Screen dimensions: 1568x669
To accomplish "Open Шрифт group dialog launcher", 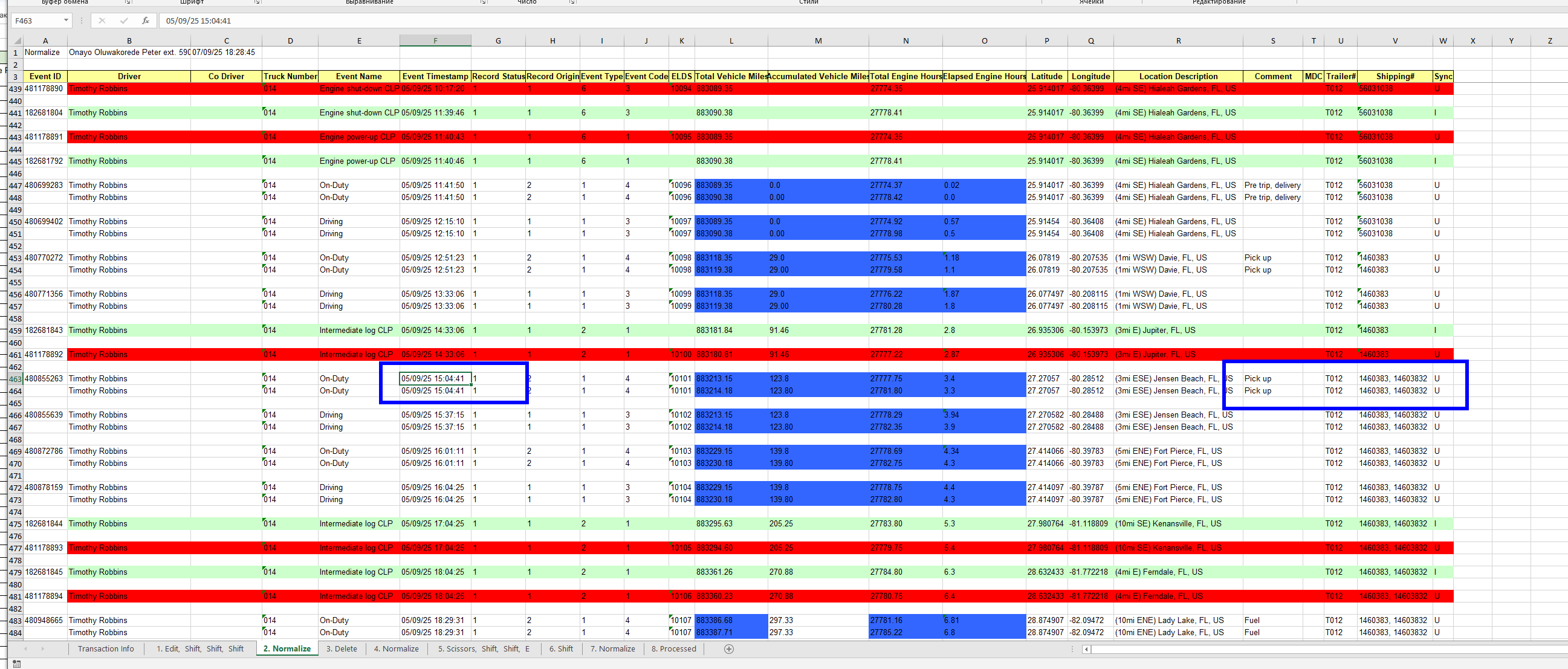I will [257, 2].
